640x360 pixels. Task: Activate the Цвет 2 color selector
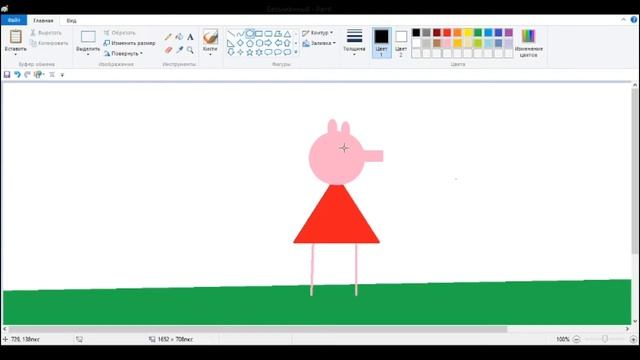[401, 42]
